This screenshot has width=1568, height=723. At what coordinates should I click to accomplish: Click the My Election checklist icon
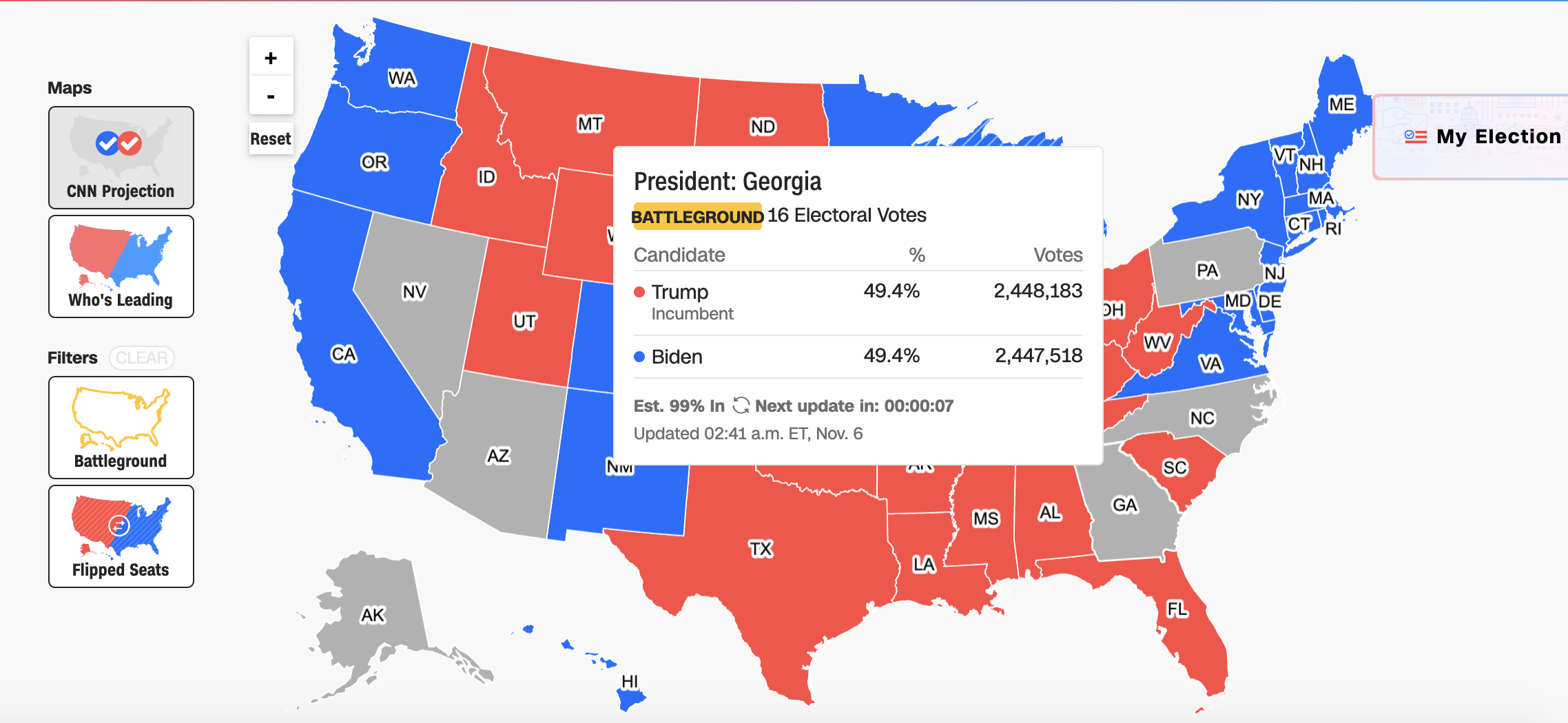pyautogui.click(x=1415, y=136)
